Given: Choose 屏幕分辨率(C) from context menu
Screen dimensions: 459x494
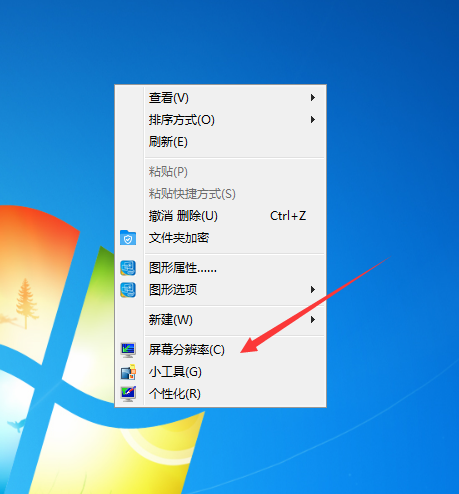Looking at the screenshot, I should pos(220,350).
